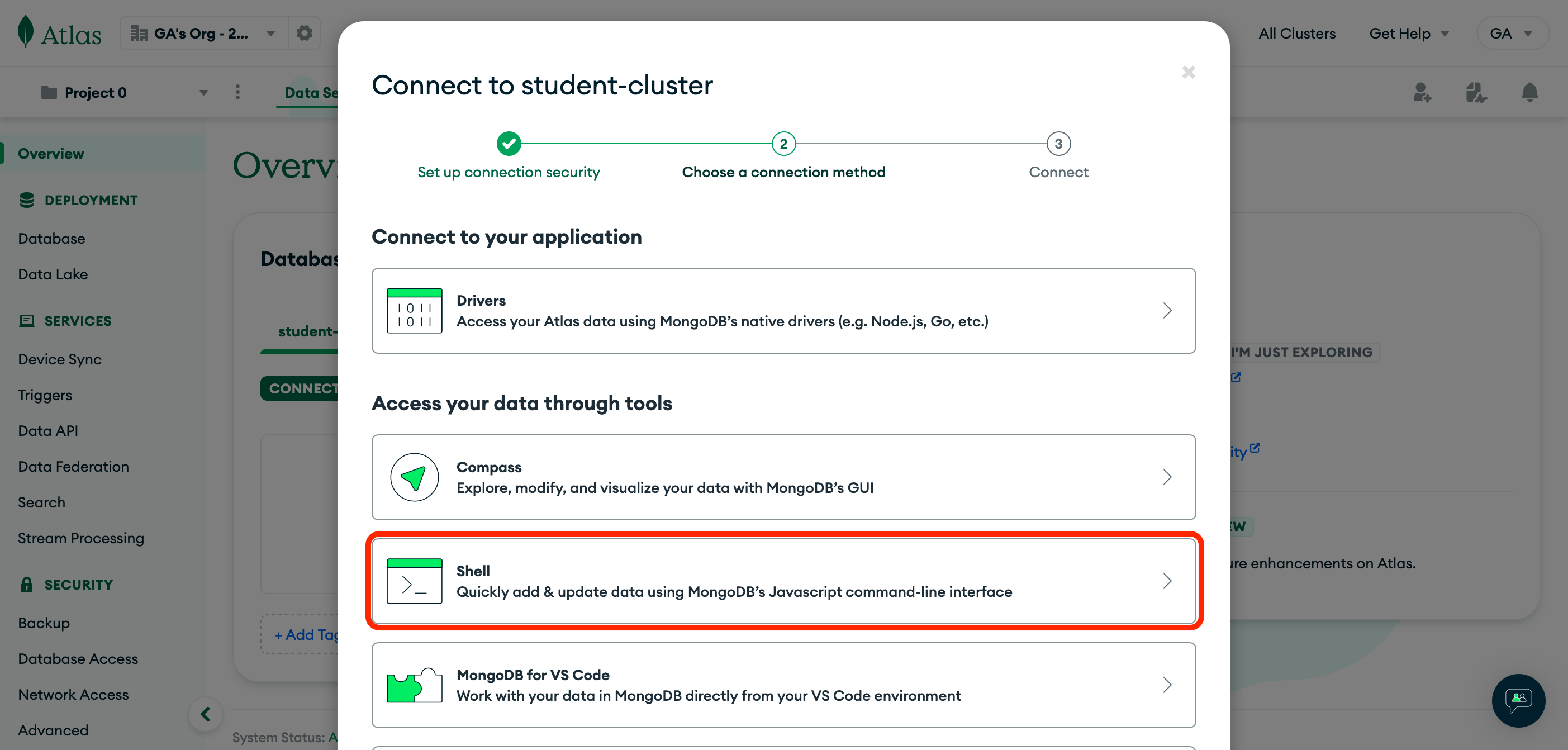Close the Connect to student-cluster dialog
This screenshot has height=750, width=1568.
click(x=1188, y=73)
